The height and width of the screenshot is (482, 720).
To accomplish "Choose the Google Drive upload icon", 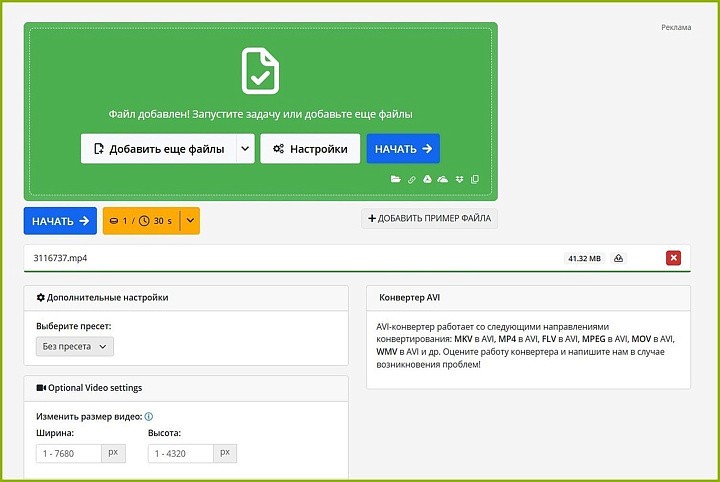I will (427, 179).
